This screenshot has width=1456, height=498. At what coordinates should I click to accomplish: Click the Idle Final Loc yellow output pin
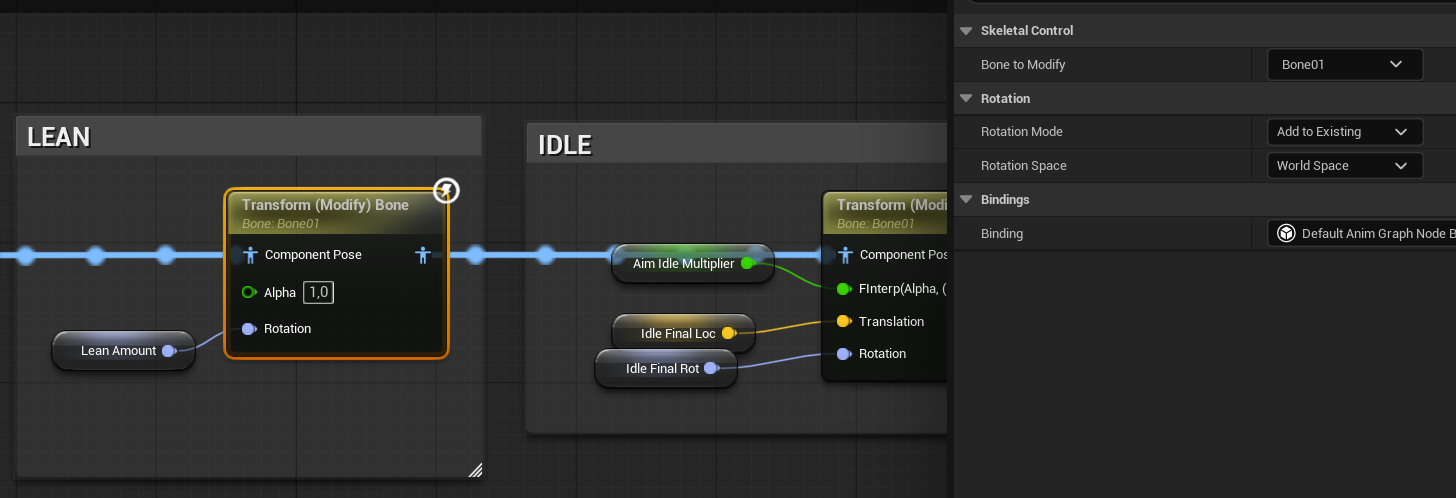click(728, 333)
